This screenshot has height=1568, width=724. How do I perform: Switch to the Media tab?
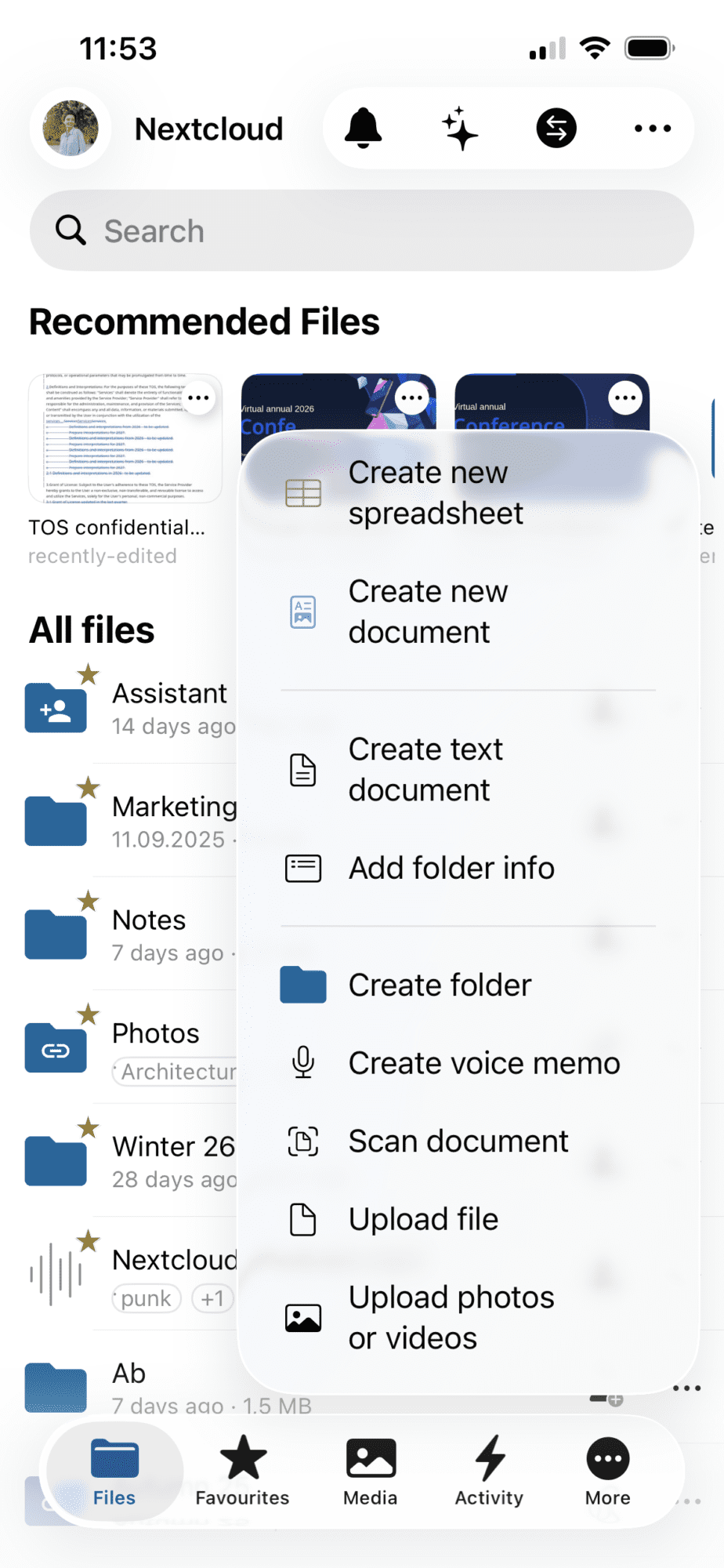371,1472
